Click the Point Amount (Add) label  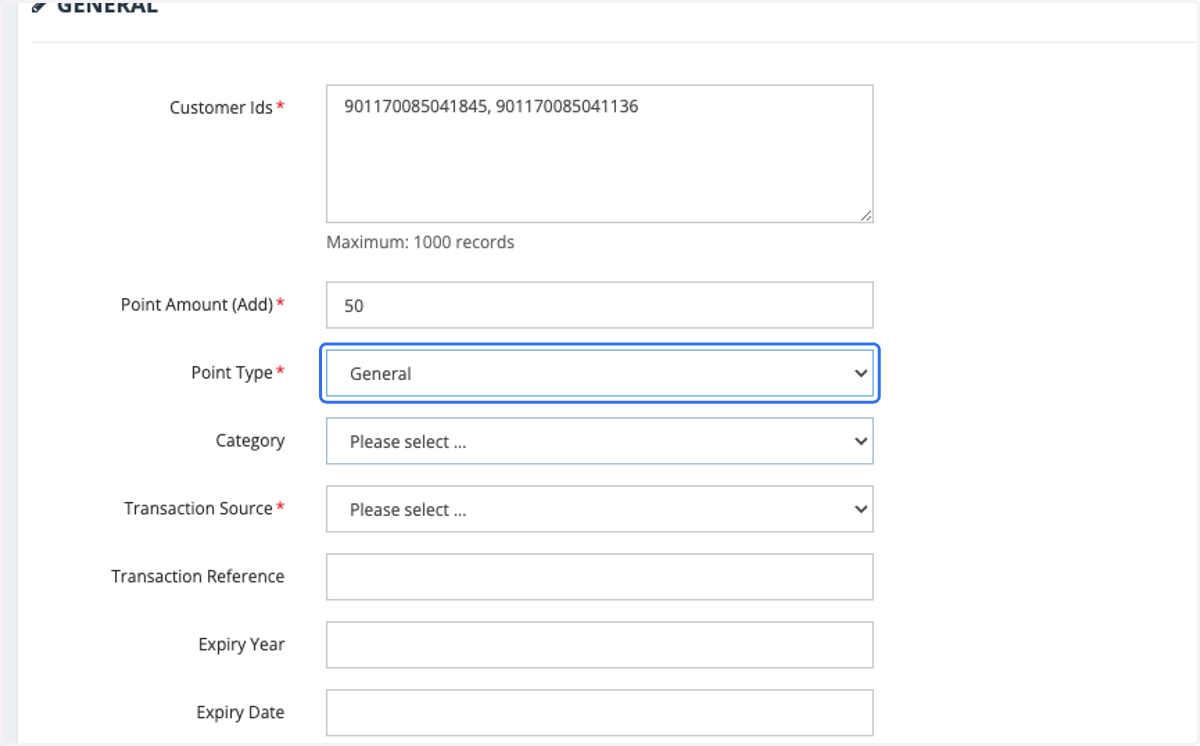pyautogui.click(x=197, y=304)
